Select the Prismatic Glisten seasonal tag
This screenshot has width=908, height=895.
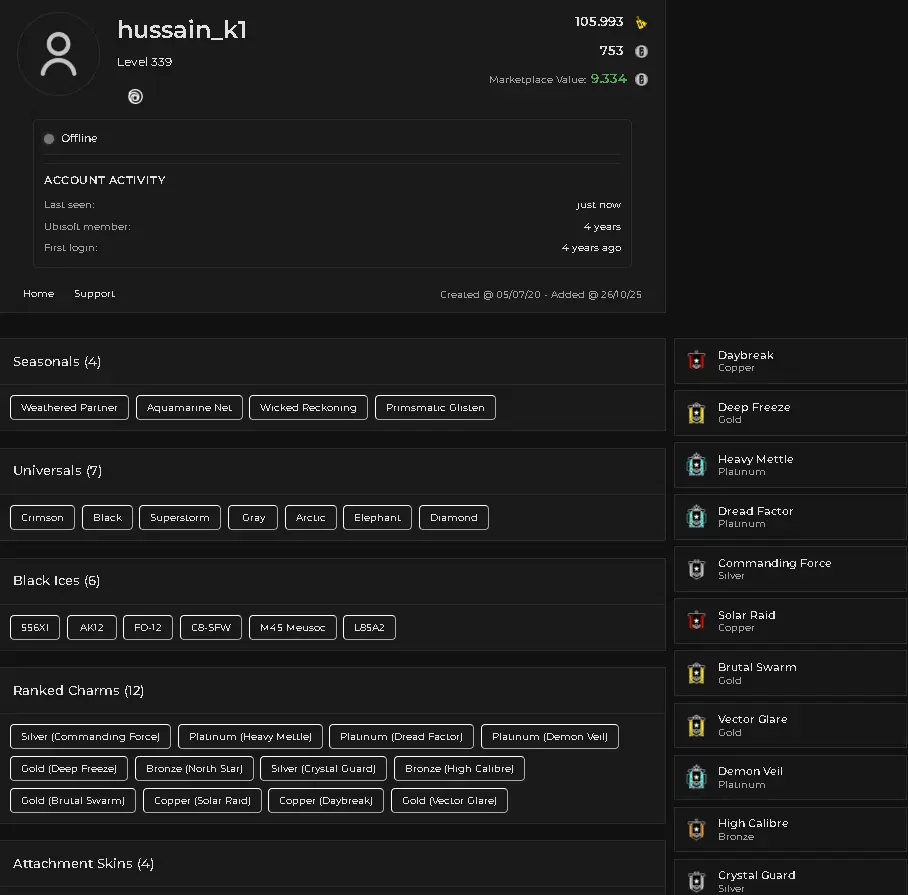click(435, 408)
